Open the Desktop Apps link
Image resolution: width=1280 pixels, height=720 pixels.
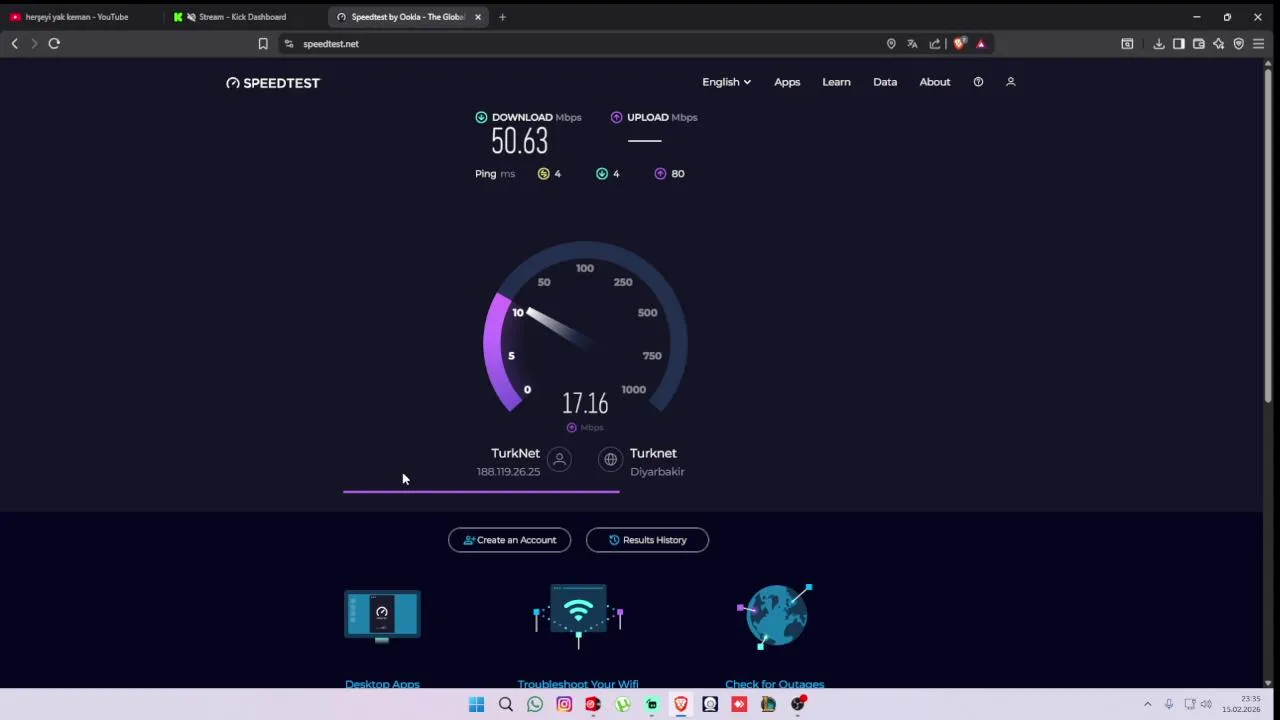point(382,684)
